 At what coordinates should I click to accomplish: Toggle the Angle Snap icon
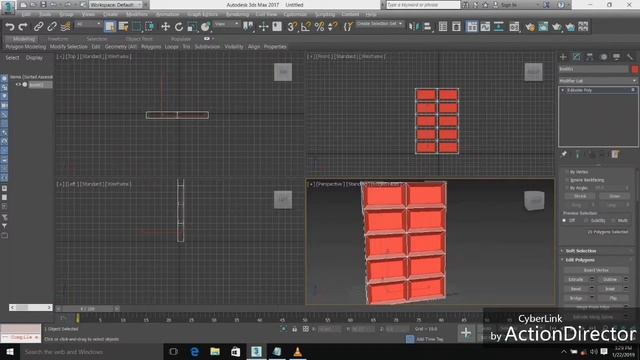pyautogui.click(x=306, y=27)
